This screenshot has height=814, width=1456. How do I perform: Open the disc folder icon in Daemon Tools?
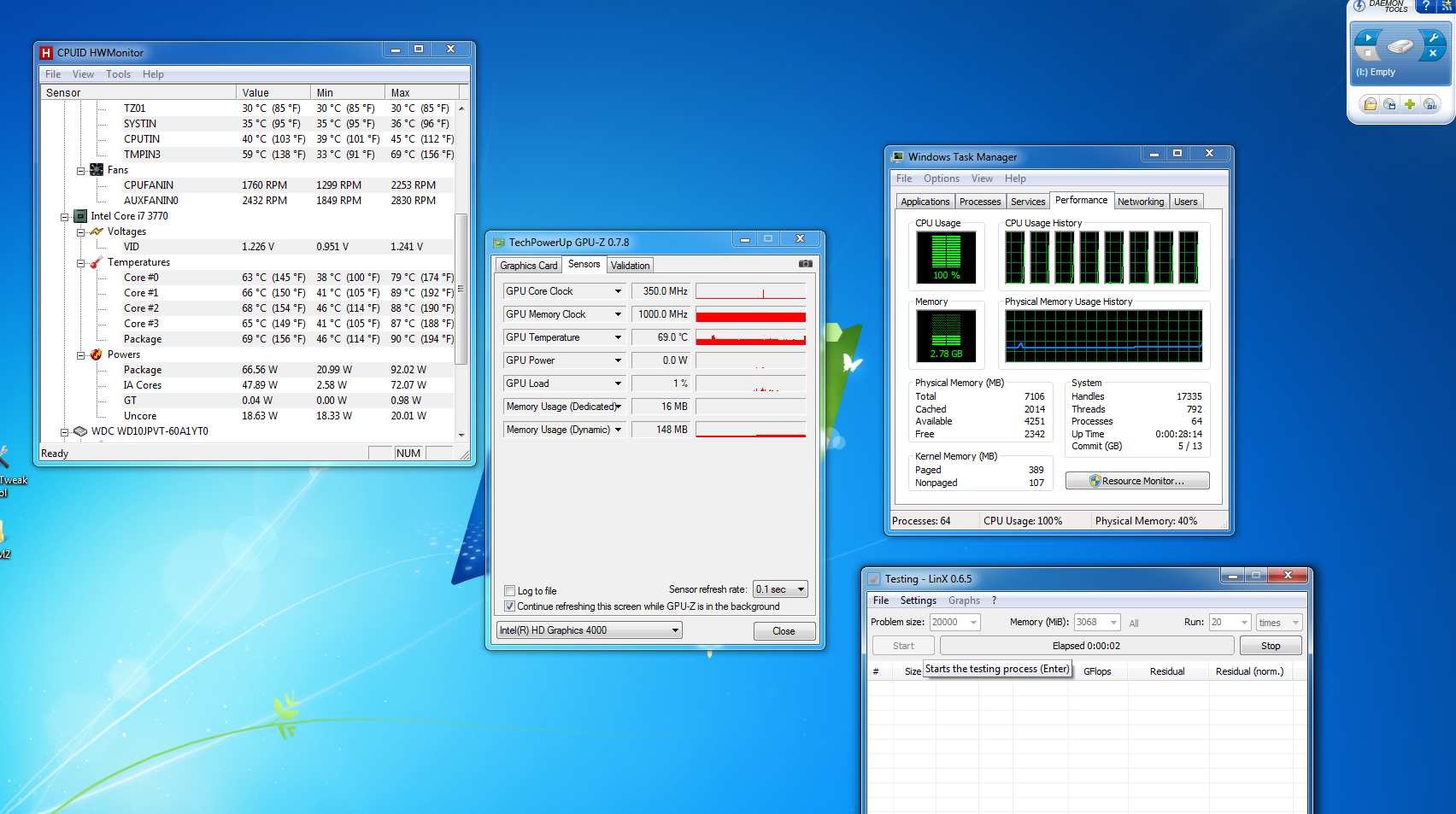[1370, 104]
